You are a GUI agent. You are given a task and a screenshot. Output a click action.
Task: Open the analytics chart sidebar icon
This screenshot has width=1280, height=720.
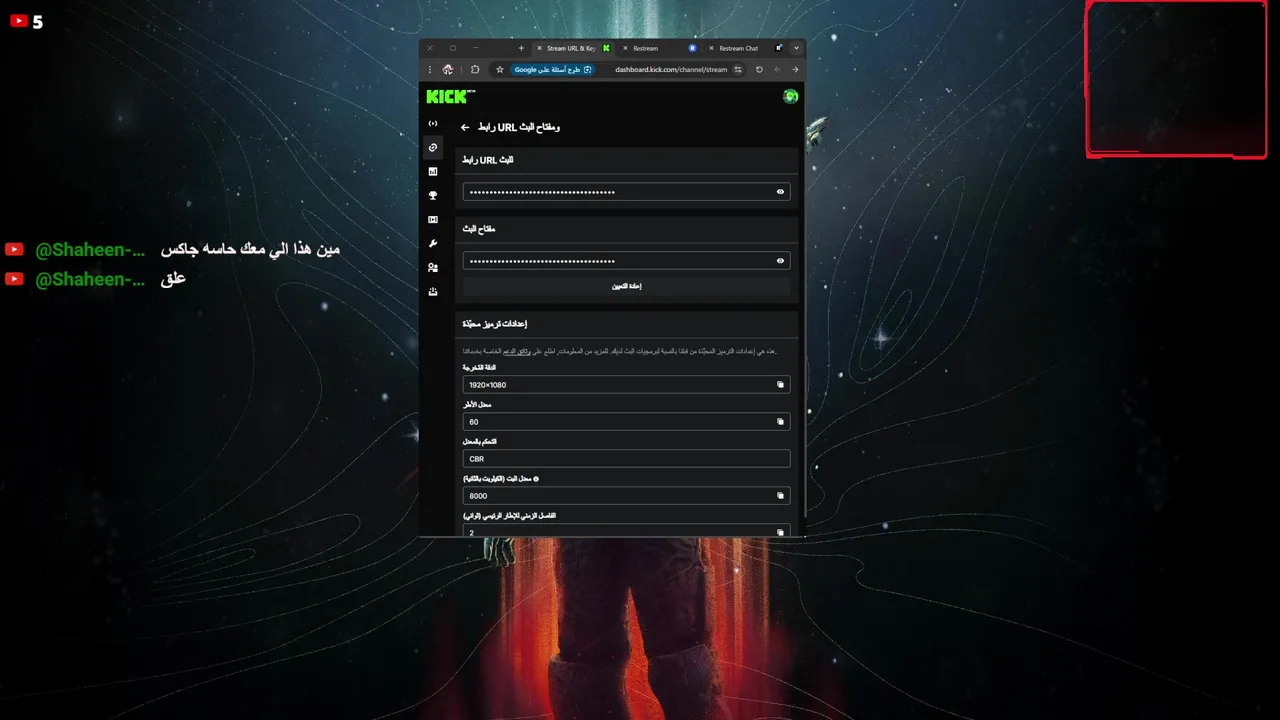433,172
